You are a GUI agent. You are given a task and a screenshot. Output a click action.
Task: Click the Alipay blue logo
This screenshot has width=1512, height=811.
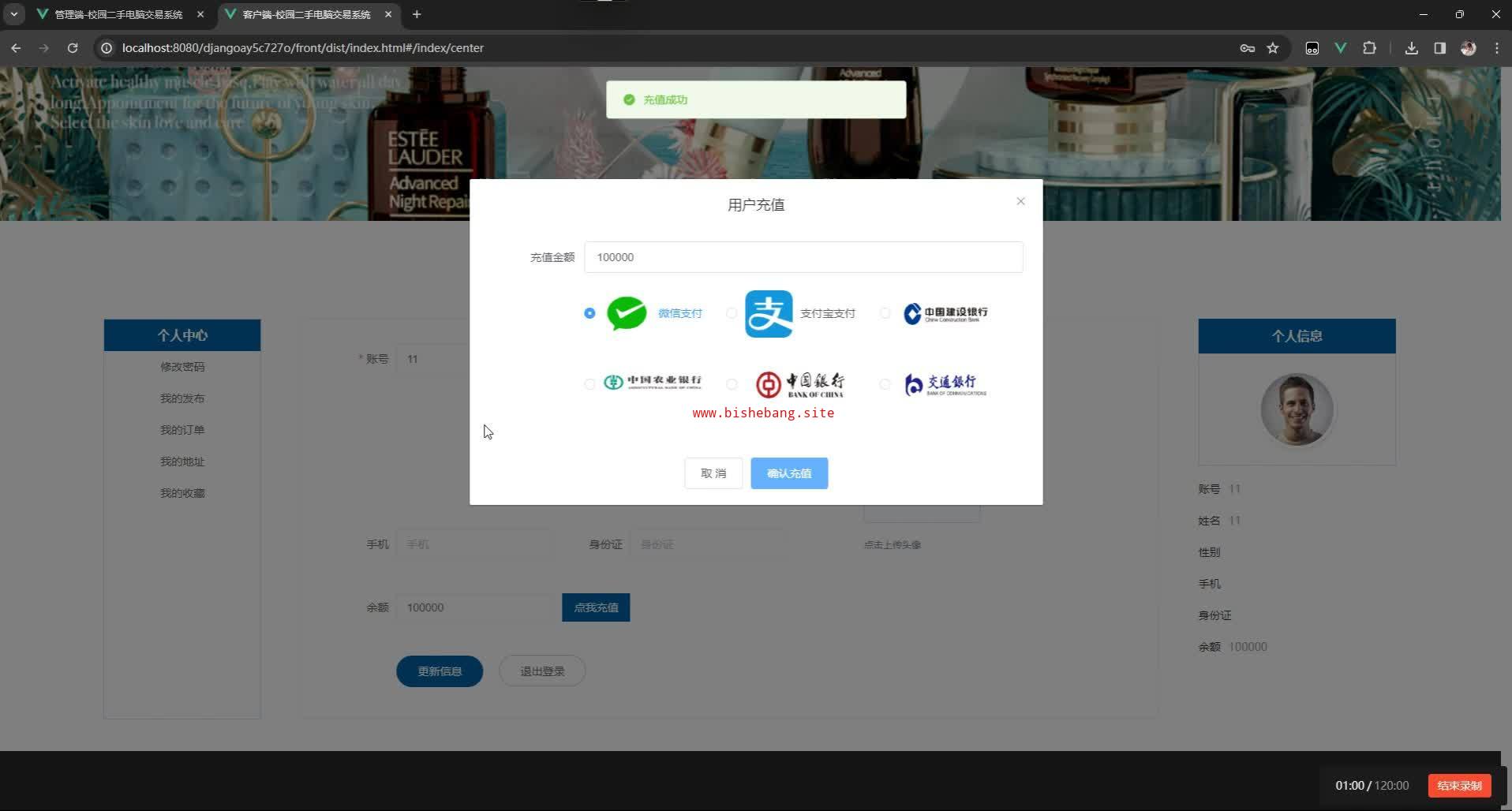pyautogui.click(x=769, y=313)
